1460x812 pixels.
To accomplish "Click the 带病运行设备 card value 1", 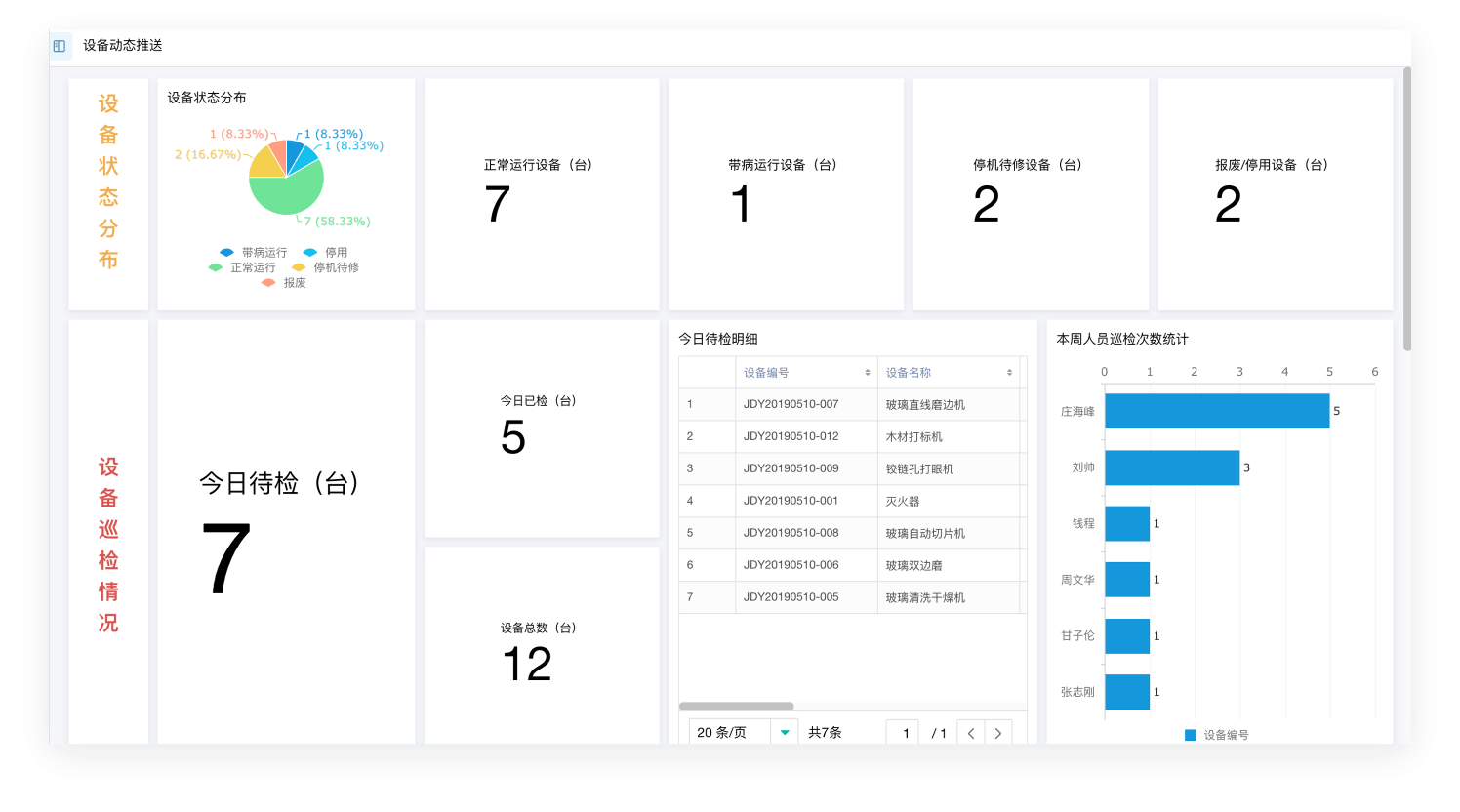I will (741, 204).
